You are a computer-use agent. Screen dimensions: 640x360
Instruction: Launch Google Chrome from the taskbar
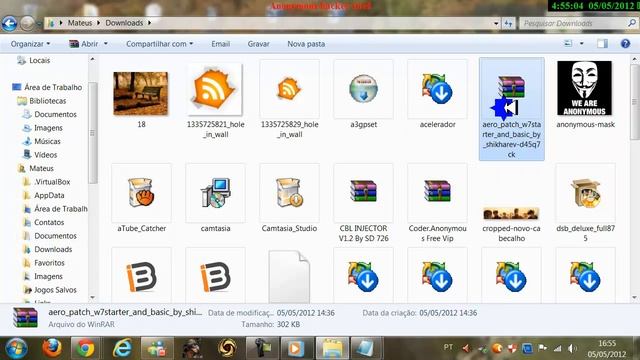(x=85, y=348)
